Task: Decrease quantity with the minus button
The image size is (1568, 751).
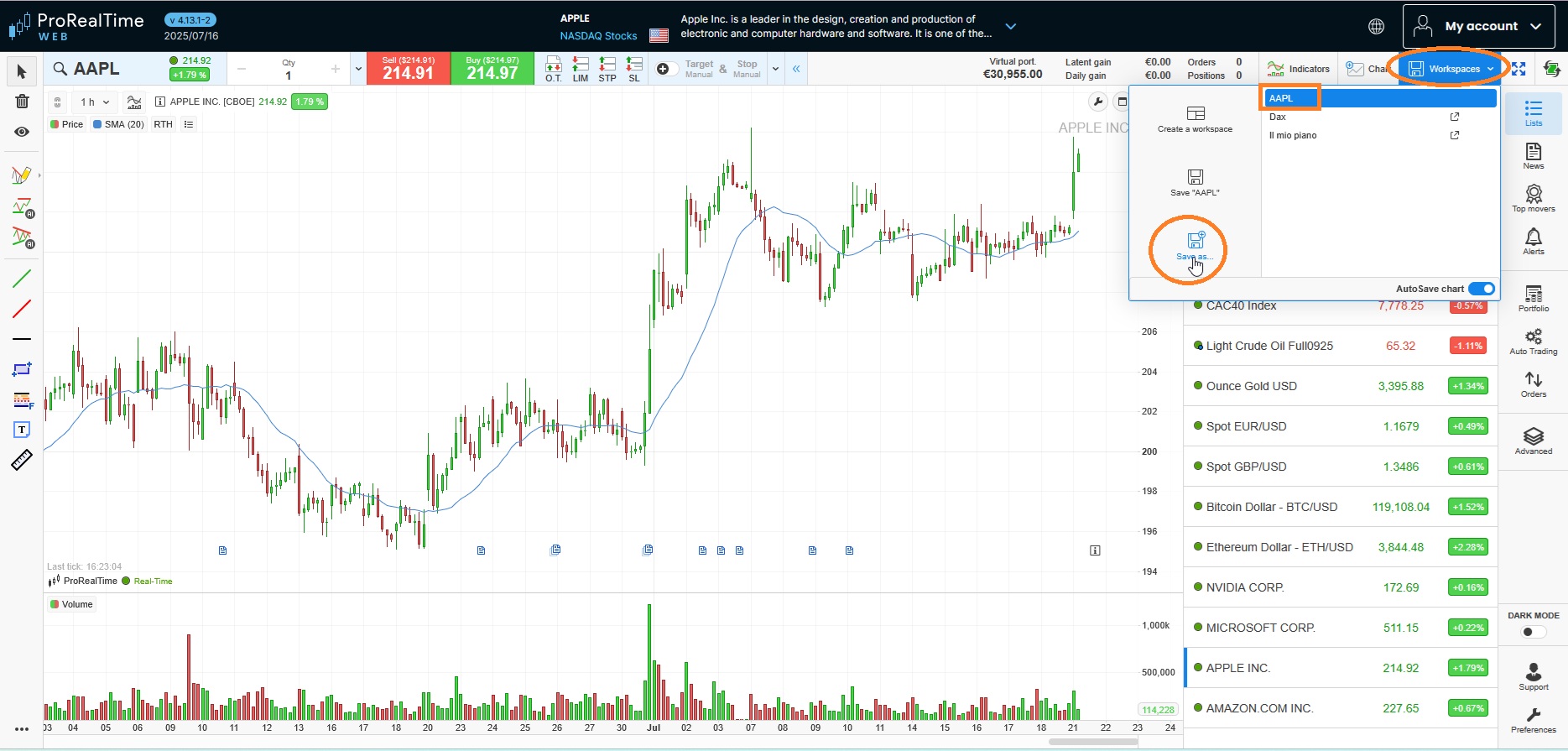Action: (242, 69)
